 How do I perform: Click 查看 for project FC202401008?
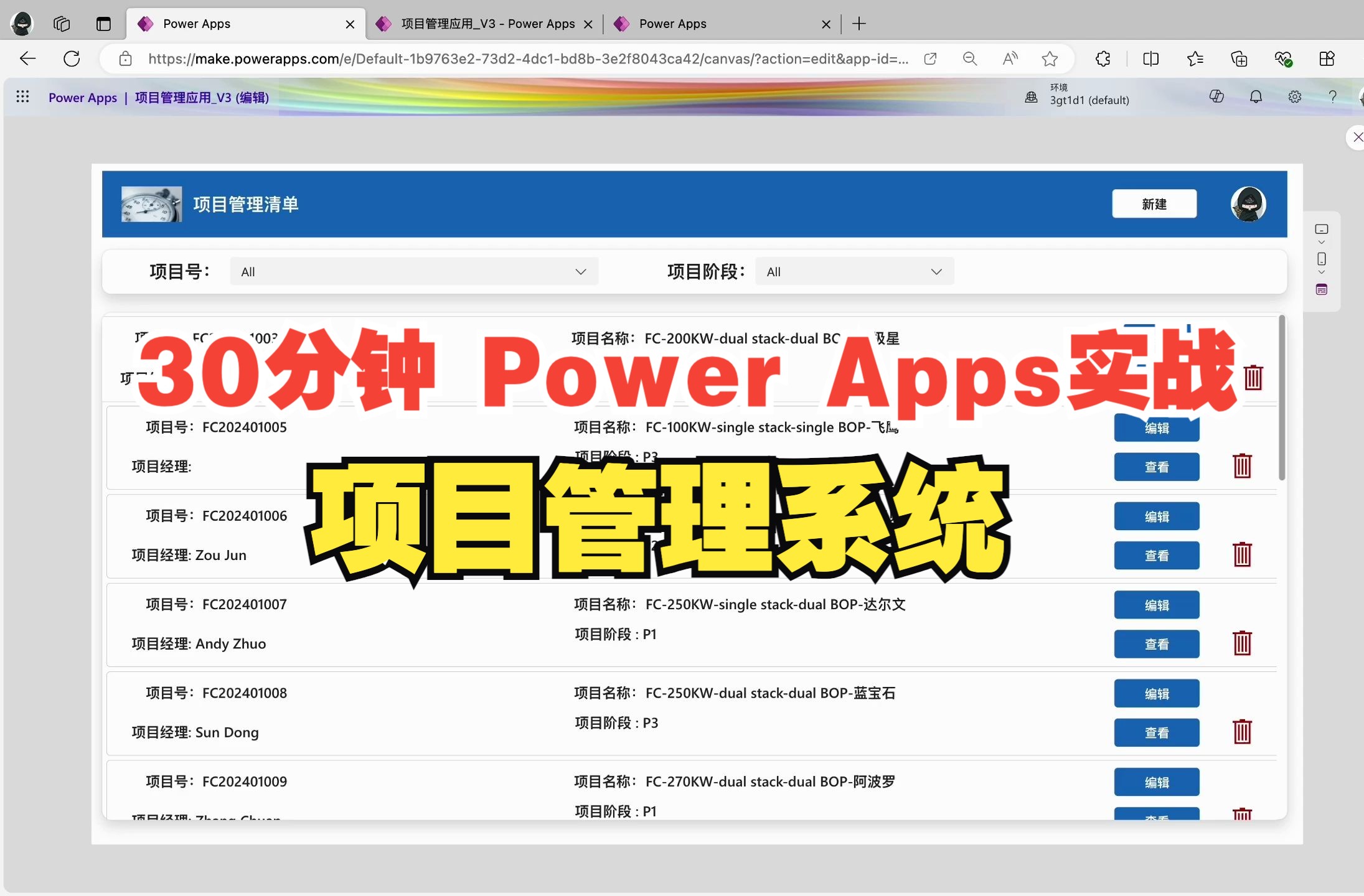[1157, 732]
